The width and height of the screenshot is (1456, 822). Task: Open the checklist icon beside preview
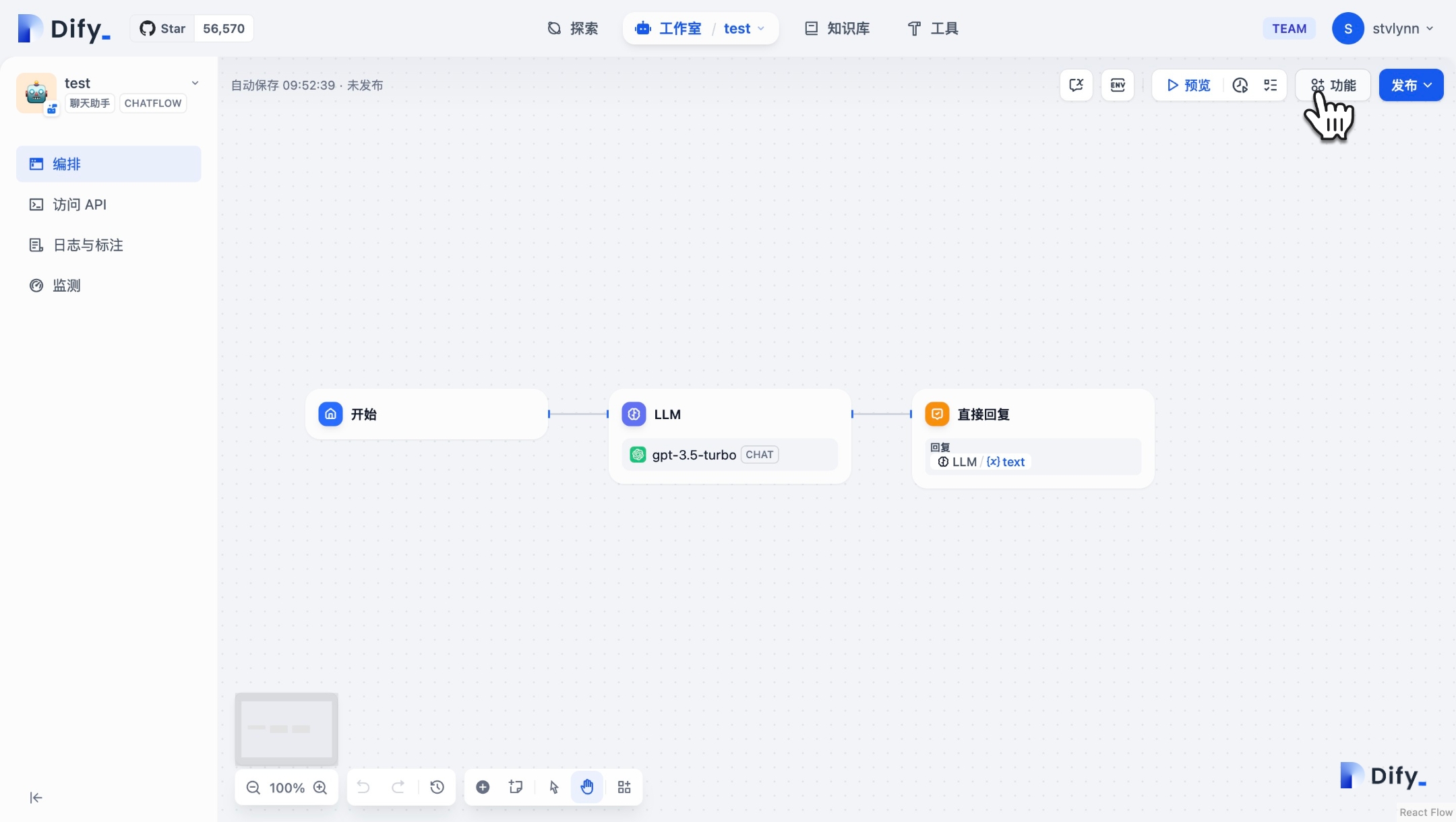coord(1270,85)
